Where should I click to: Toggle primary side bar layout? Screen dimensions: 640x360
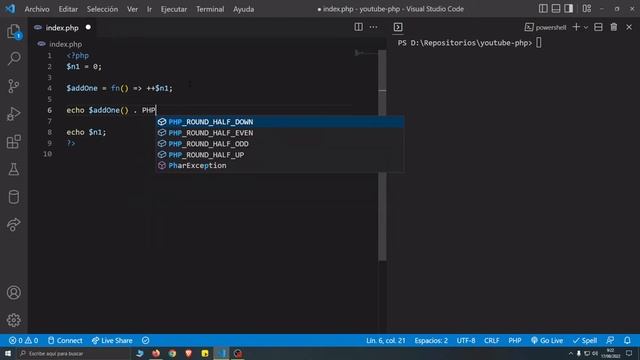[543, 9]
